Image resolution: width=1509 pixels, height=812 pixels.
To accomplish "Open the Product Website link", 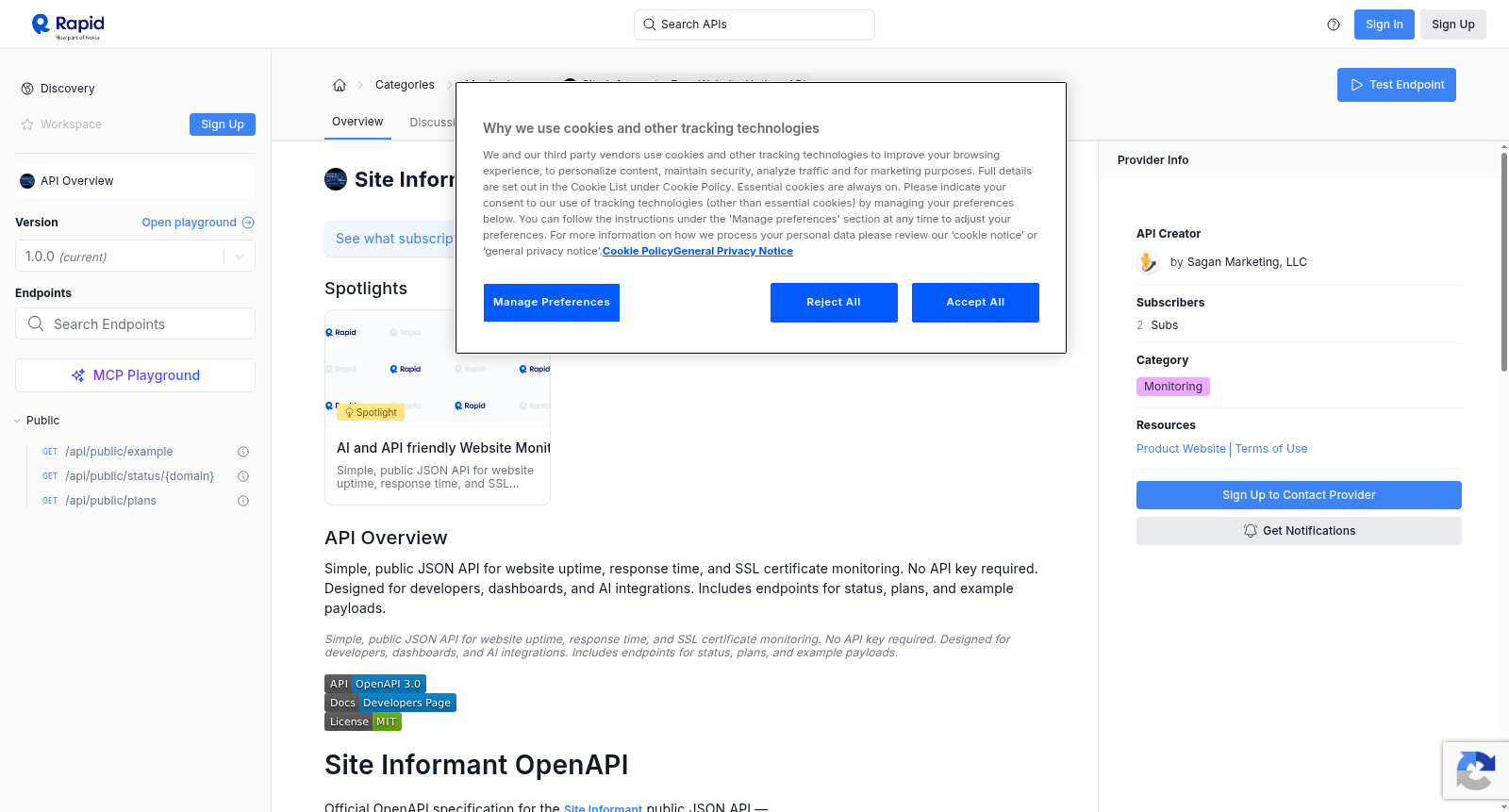I will [1181, 449].
